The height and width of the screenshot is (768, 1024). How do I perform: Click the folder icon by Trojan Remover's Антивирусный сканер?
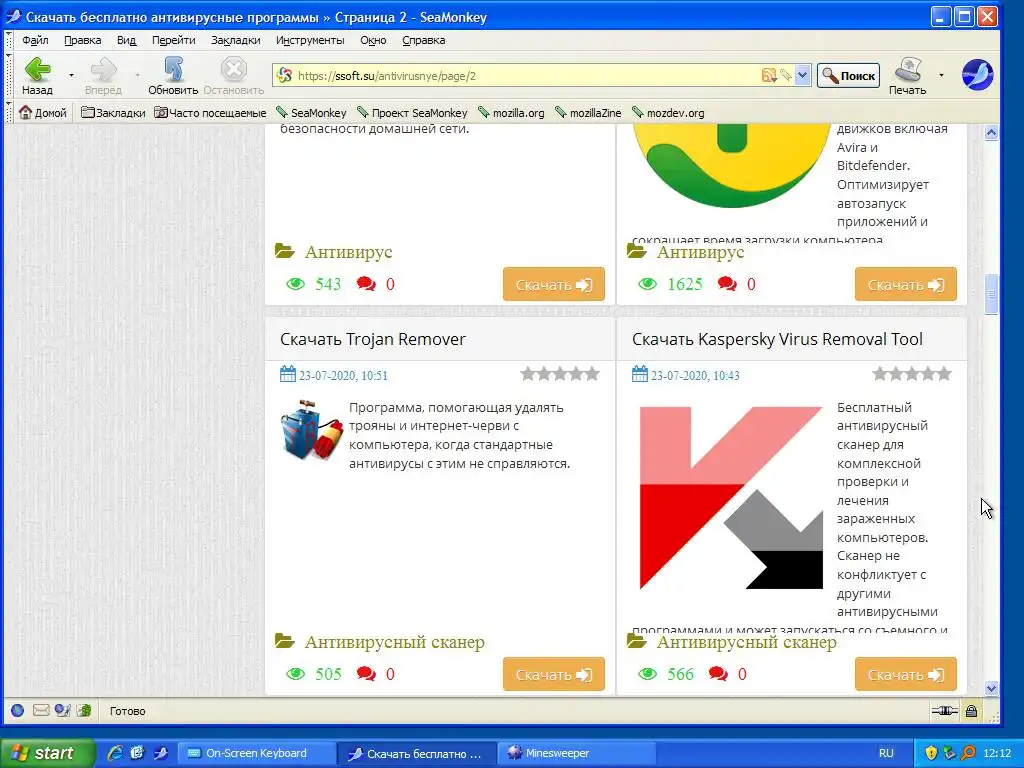point(285,641)
